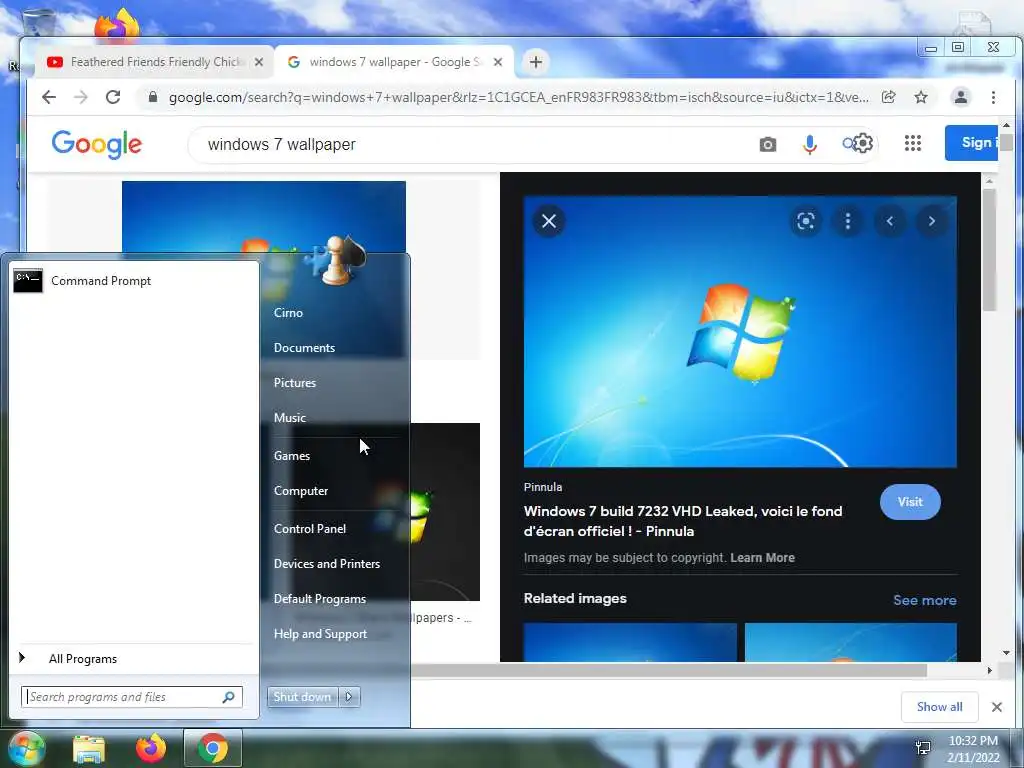Open Devices and Printers

[x=327, y=564]
